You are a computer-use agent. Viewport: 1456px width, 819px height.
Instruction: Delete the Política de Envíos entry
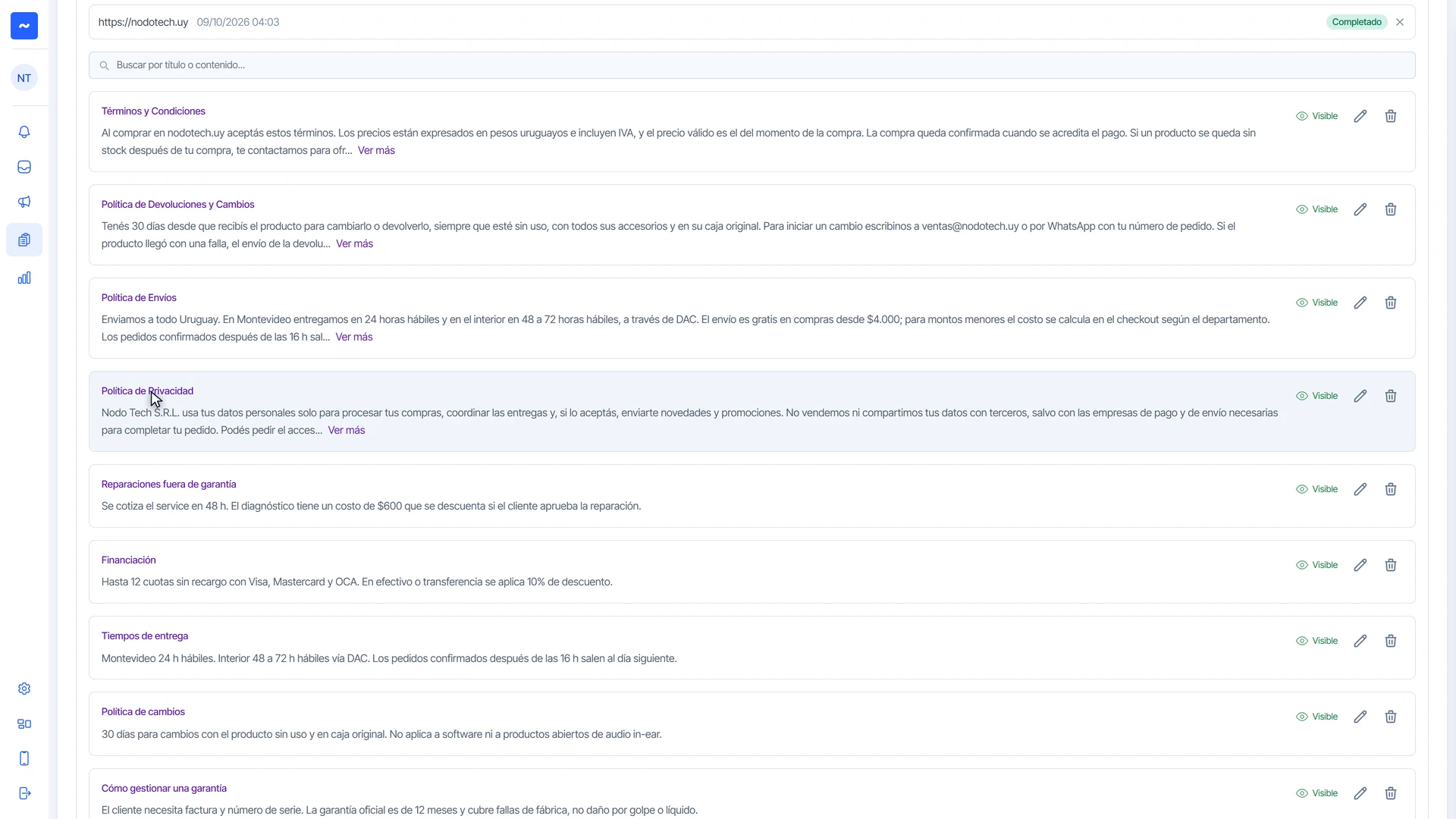pyautogui.click(x=1391, y=303)
